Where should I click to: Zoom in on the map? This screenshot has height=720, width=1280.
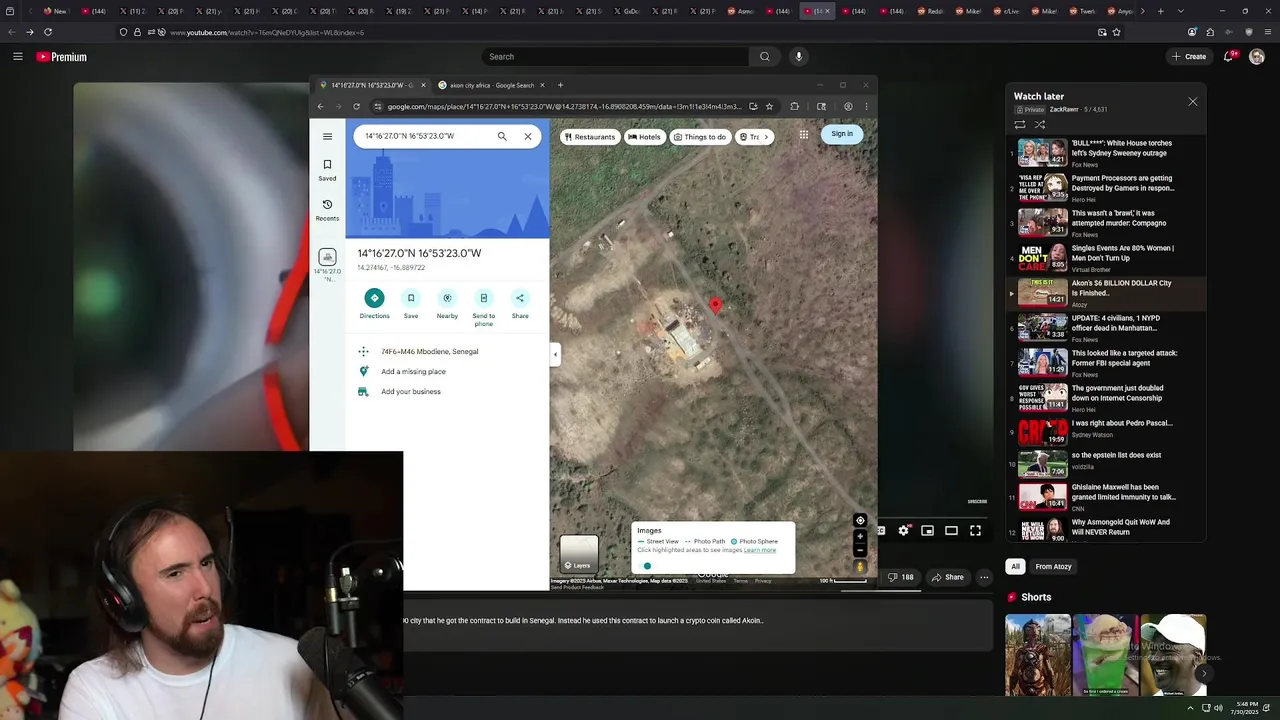[860, 537]
